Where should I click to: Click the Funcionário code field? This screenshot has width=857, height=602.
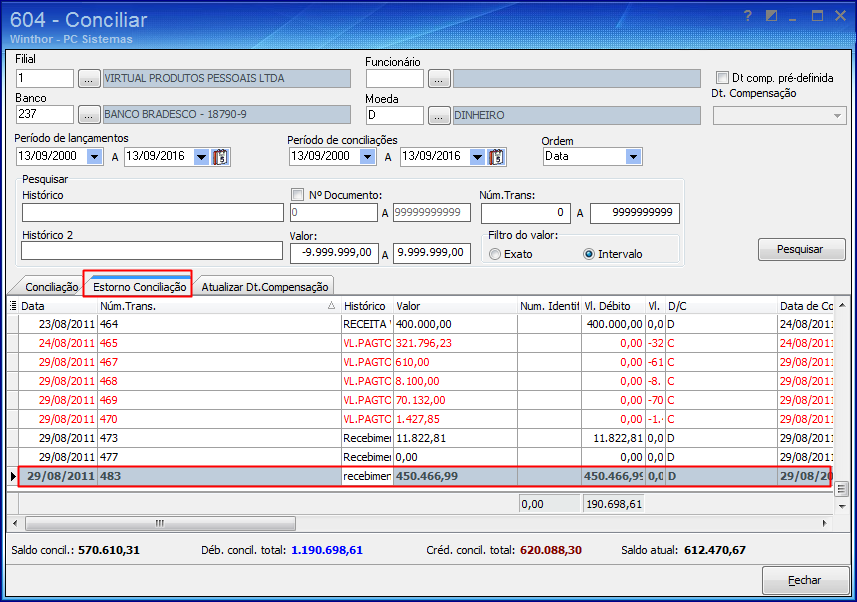(395, 79)
